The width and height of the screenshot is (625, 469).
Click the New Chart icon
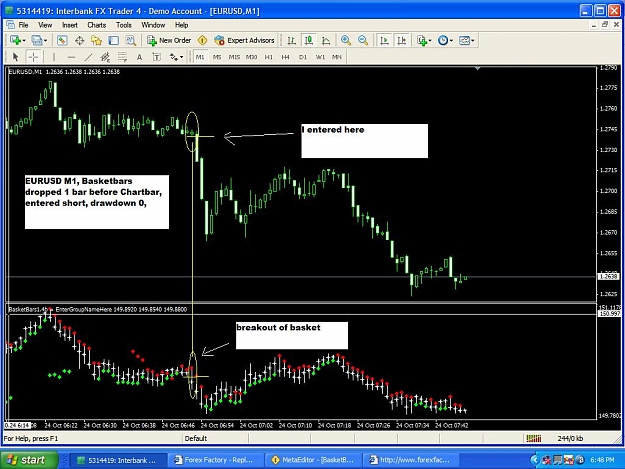pos(16,40)
